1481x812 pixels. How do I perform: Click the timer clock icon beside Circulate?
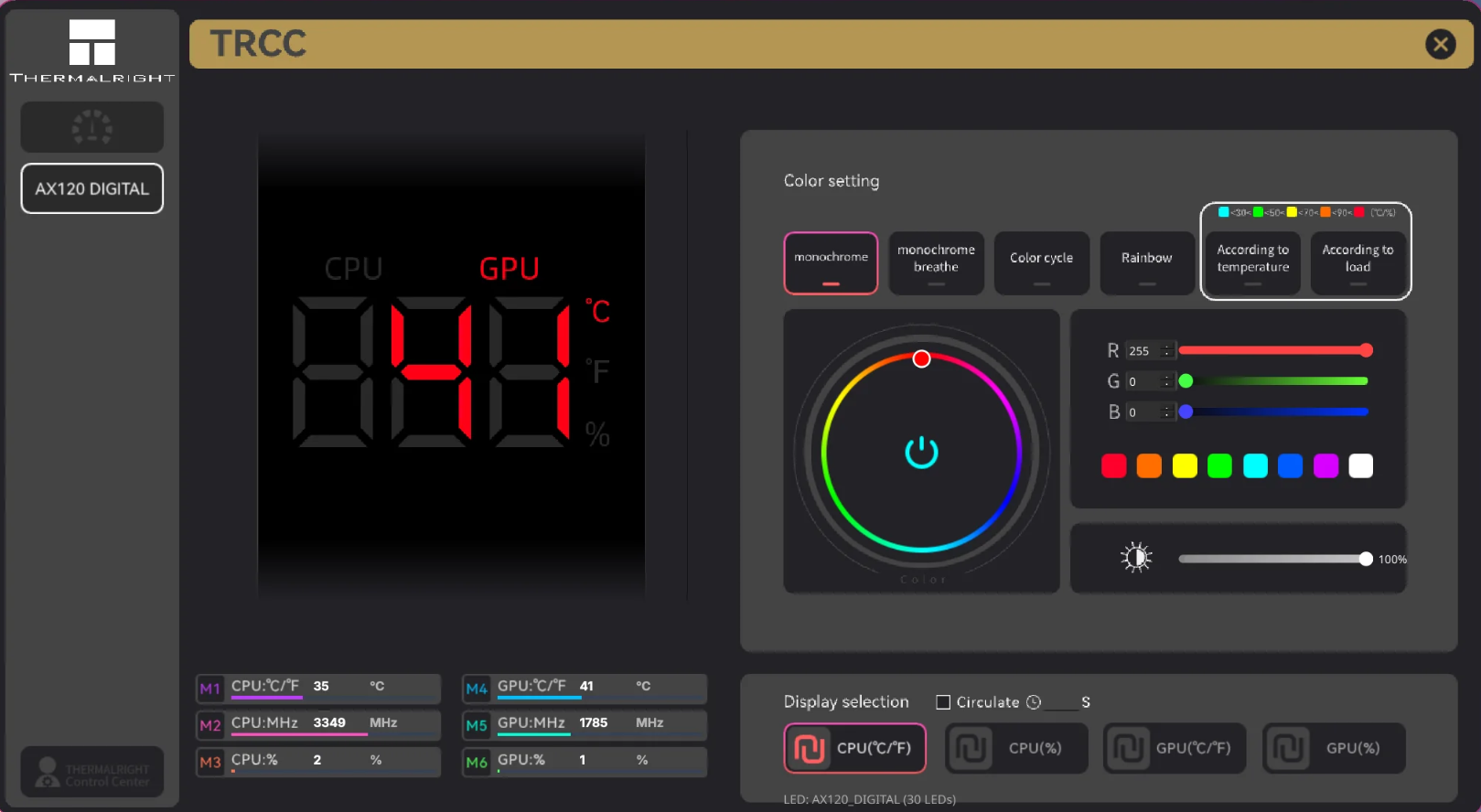click(1034, 702)
